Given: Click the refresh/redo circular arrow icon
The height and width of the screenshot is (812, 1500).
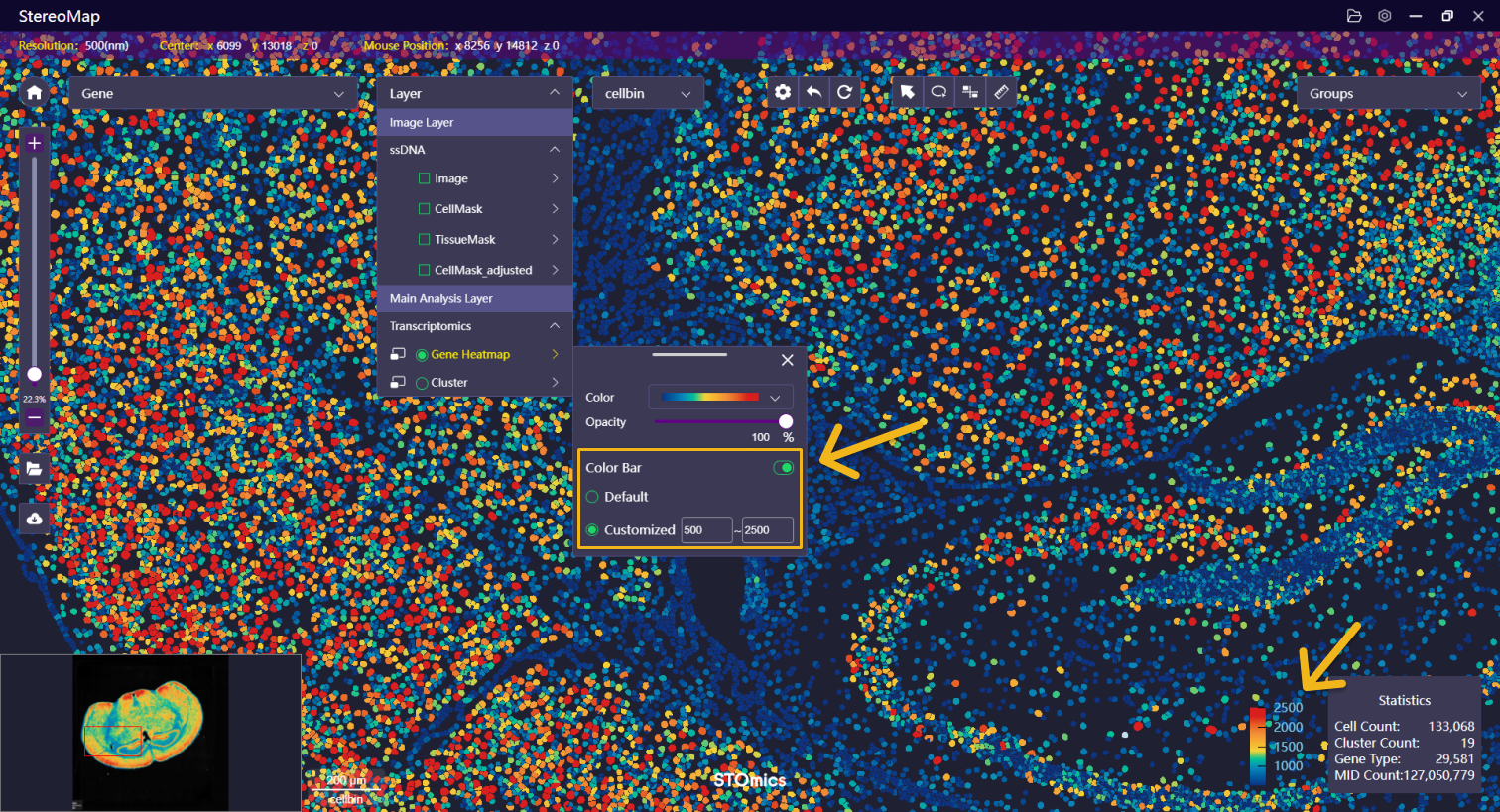Looking at the screenshot, I should click(x=844, y=92).
